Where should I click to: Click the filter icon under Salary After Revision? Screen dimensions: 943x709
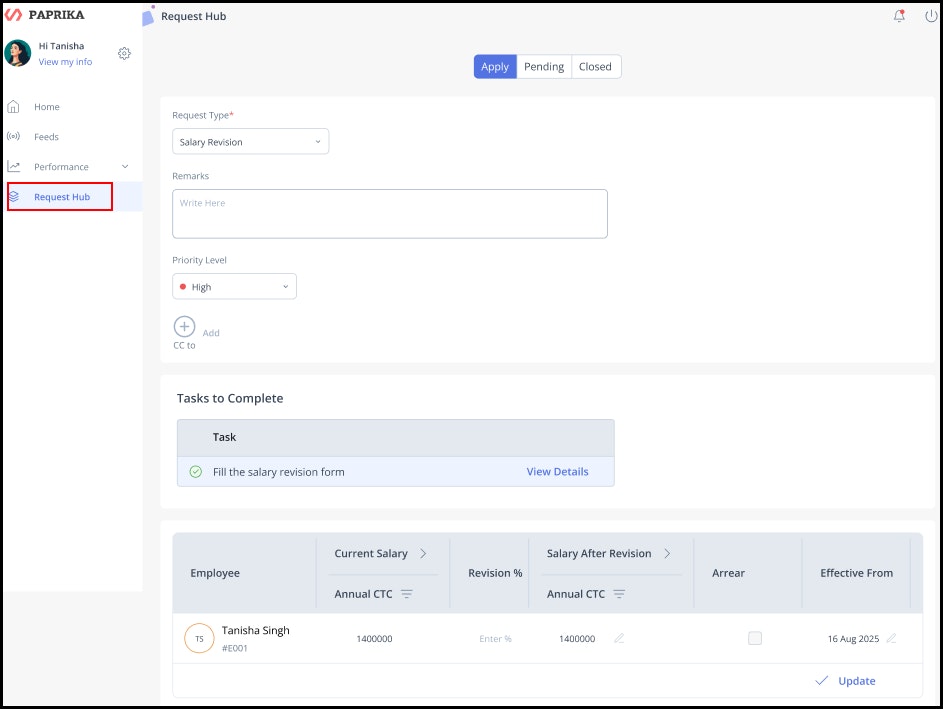coord(619,594)
